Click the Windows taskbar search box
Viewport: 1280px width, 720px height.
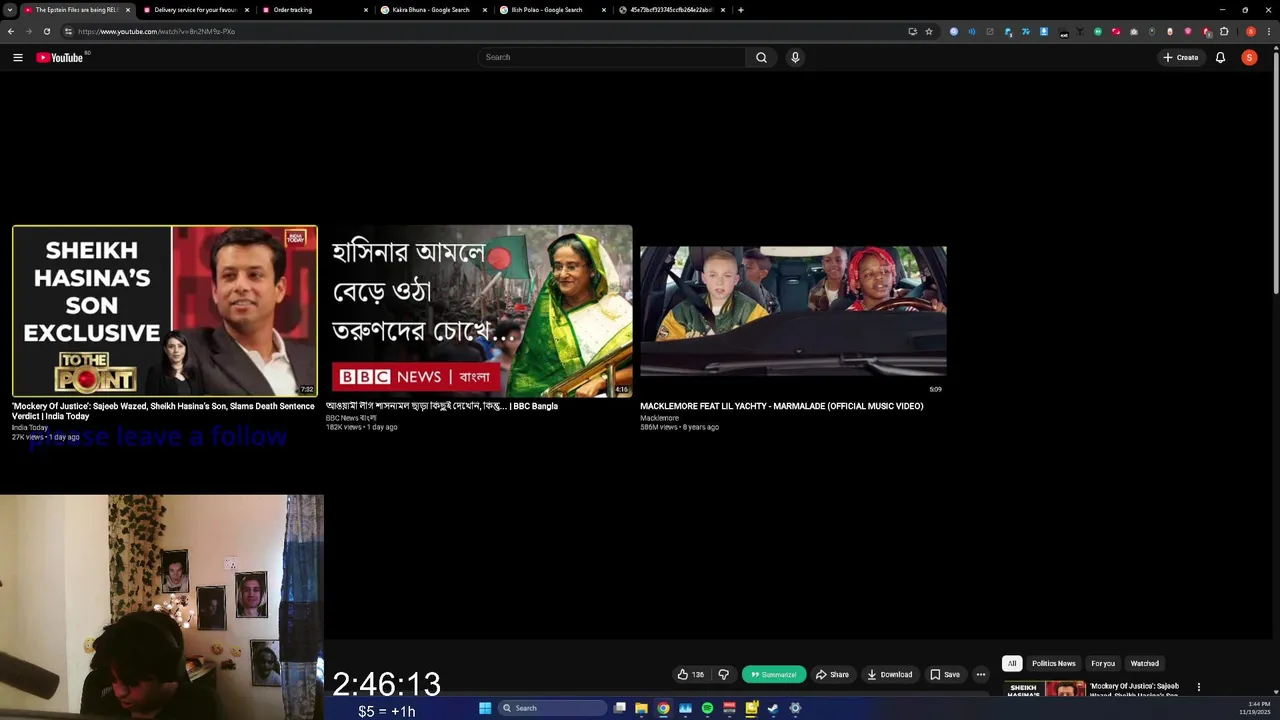pyautogui.click(x=553, y=708)
